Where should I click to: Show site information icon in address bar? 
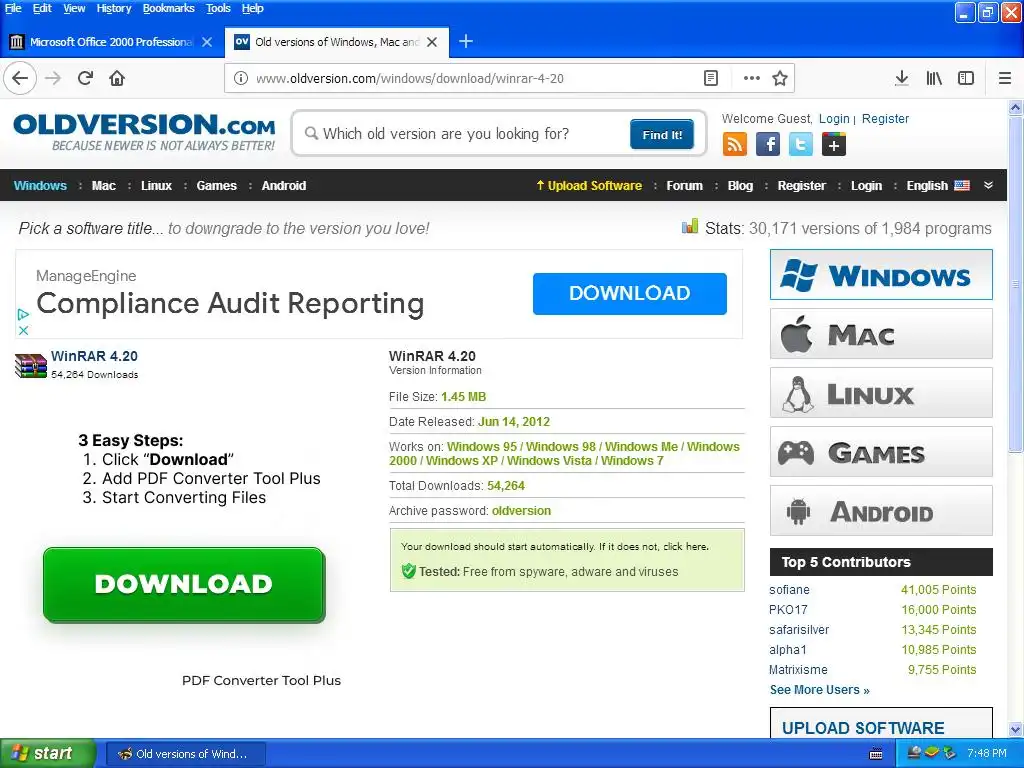(x=241, y=78)
